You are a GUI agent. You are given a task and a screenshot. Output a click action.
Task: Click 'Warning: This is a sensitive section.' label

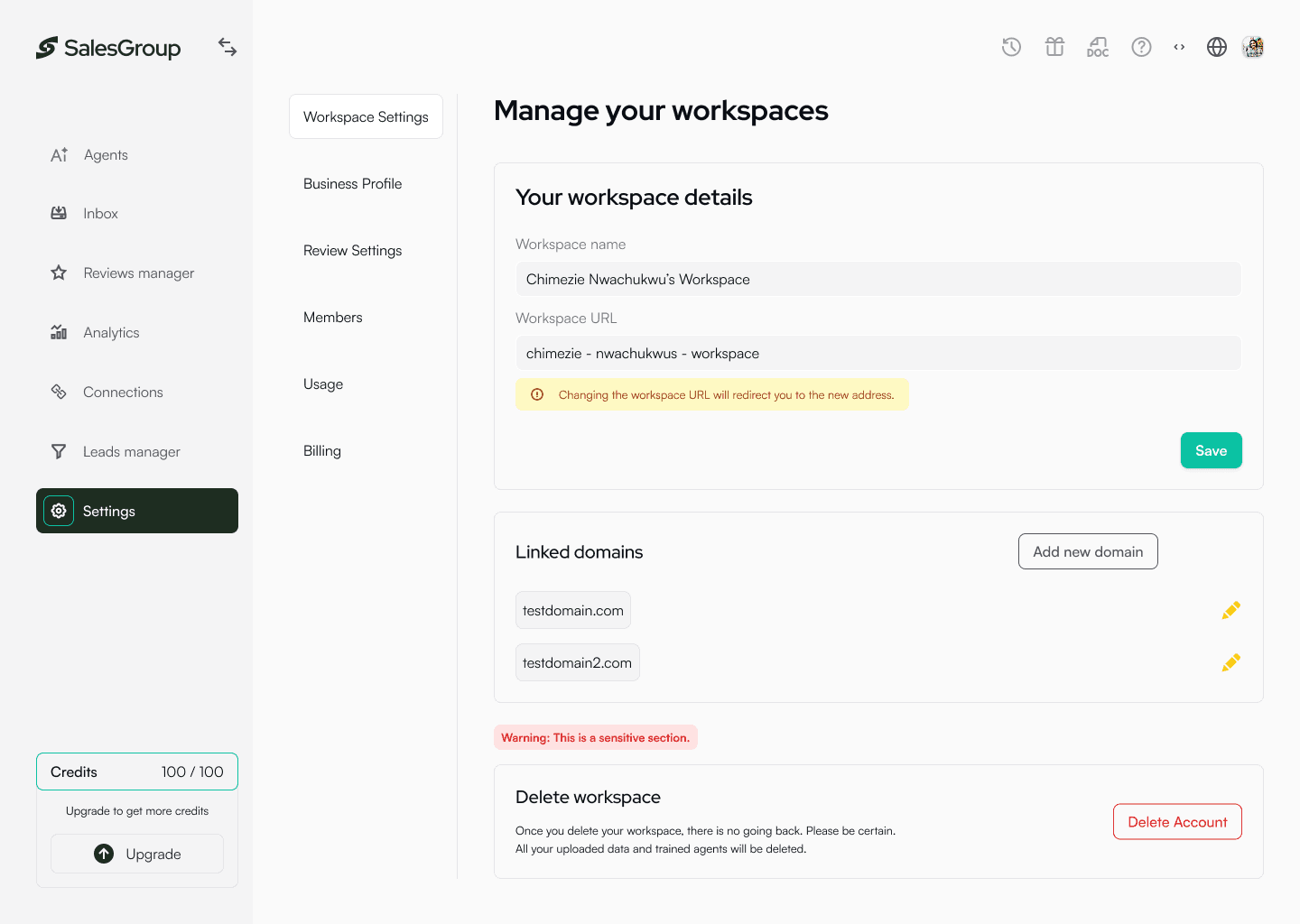pyautogui.click(x=595, y=737)
